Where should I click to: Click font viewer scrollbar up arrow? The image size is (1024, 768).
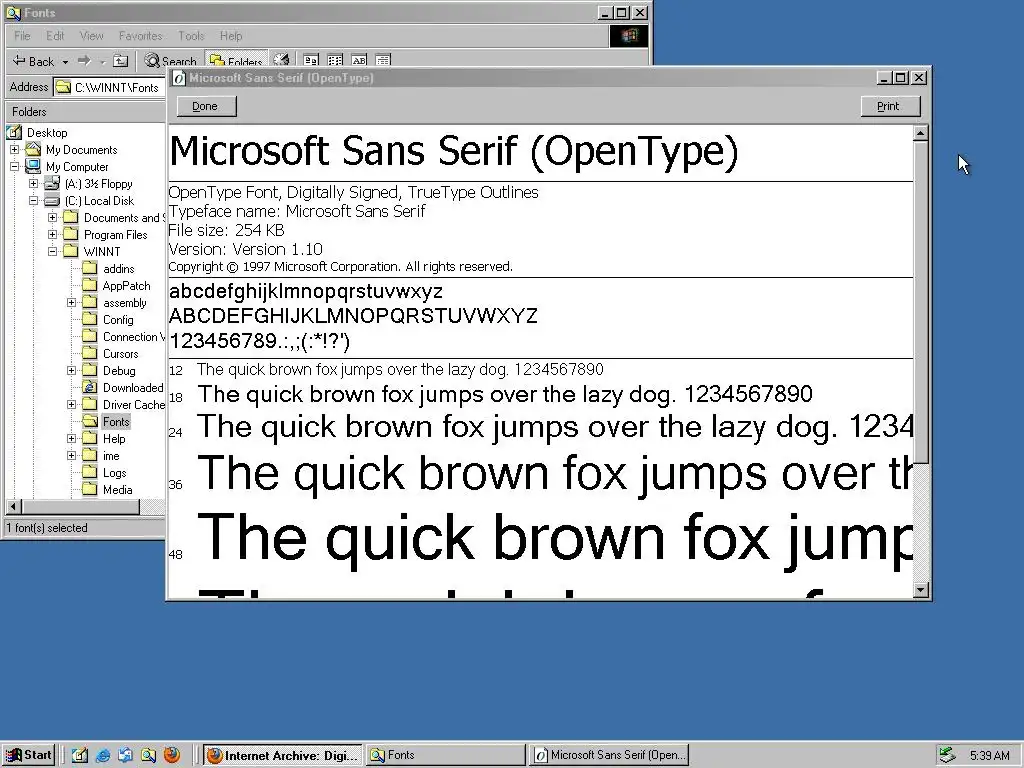click(x=920, y=133)
